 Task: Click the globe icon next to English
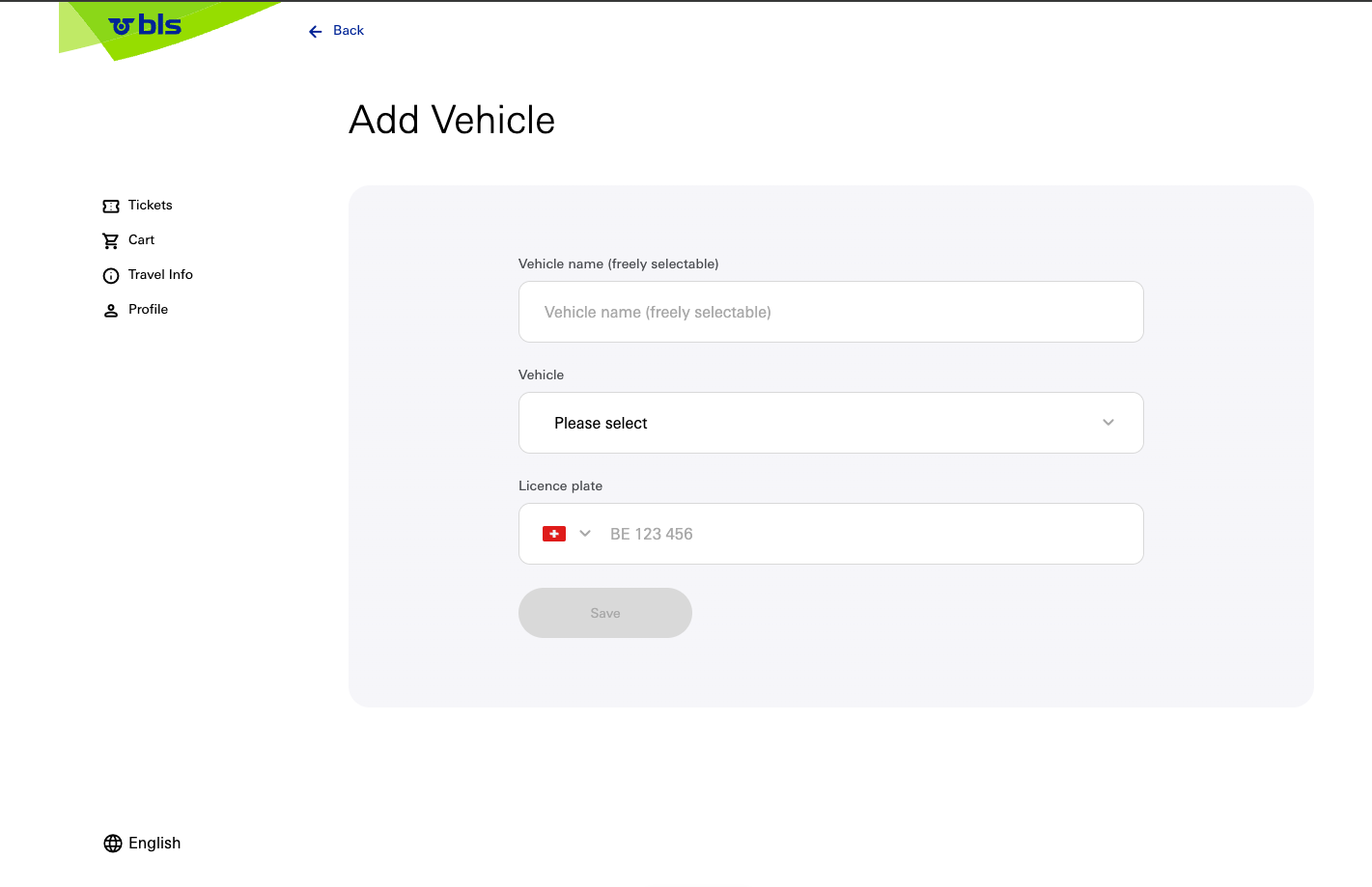pyautogui.click(x=112, y=843)
